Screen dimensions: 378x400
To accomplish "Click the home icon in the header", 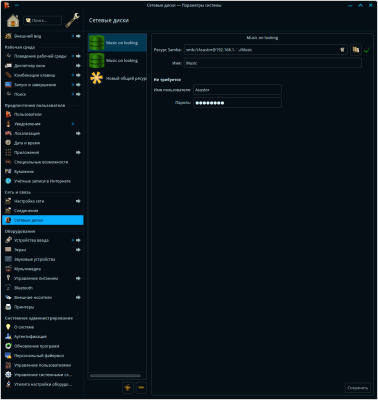I will tap(13, 21).
